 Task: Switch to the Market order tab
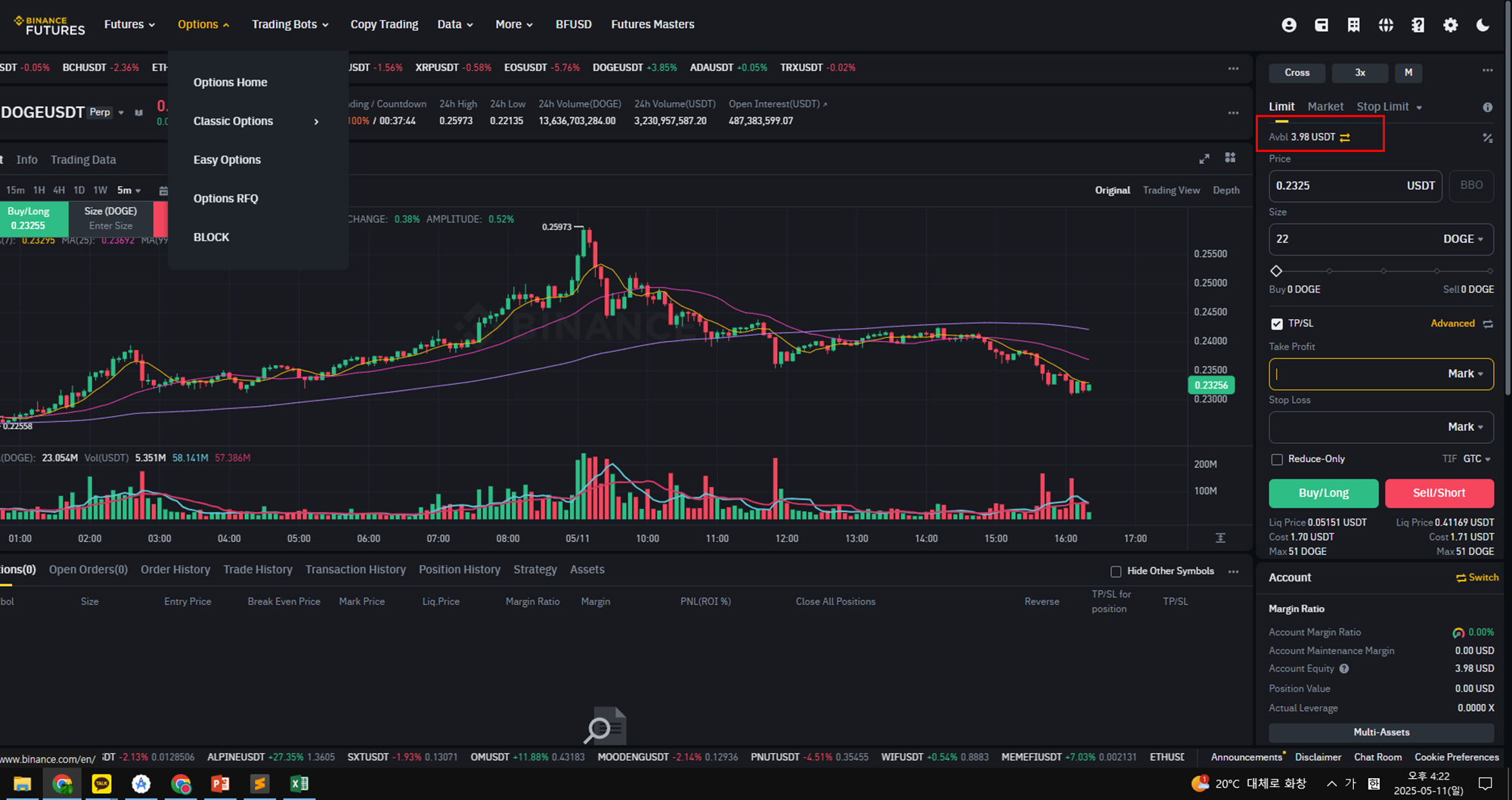(x=1325, y=107)
